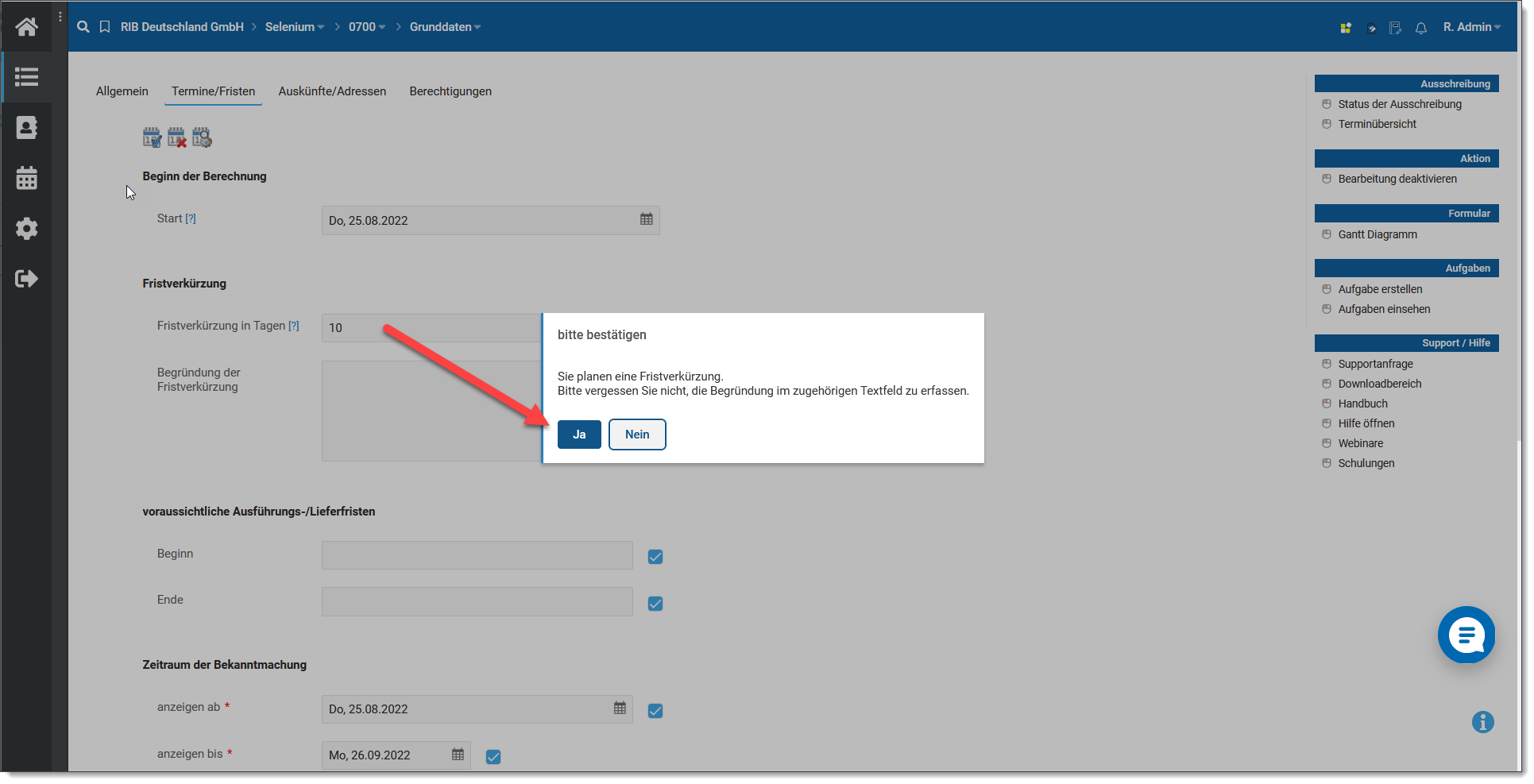
Task: Click the help [?] next to Start
Action: coord(191,218)
